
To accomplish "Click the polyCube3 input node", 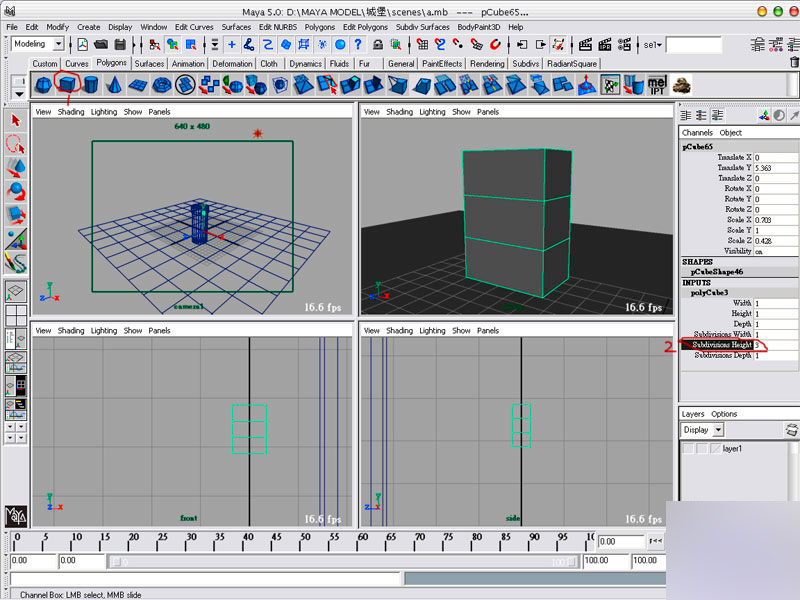I will coord(710,291).
